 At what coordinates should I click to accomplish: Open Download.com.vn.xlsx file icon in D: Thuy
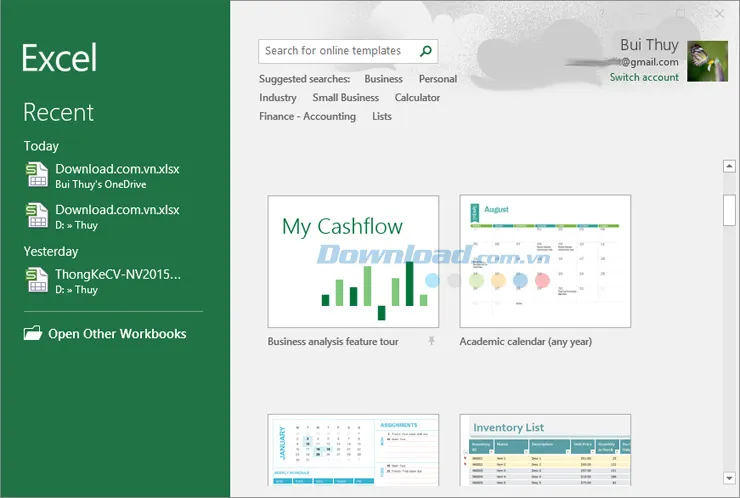(x=37, y=215)
